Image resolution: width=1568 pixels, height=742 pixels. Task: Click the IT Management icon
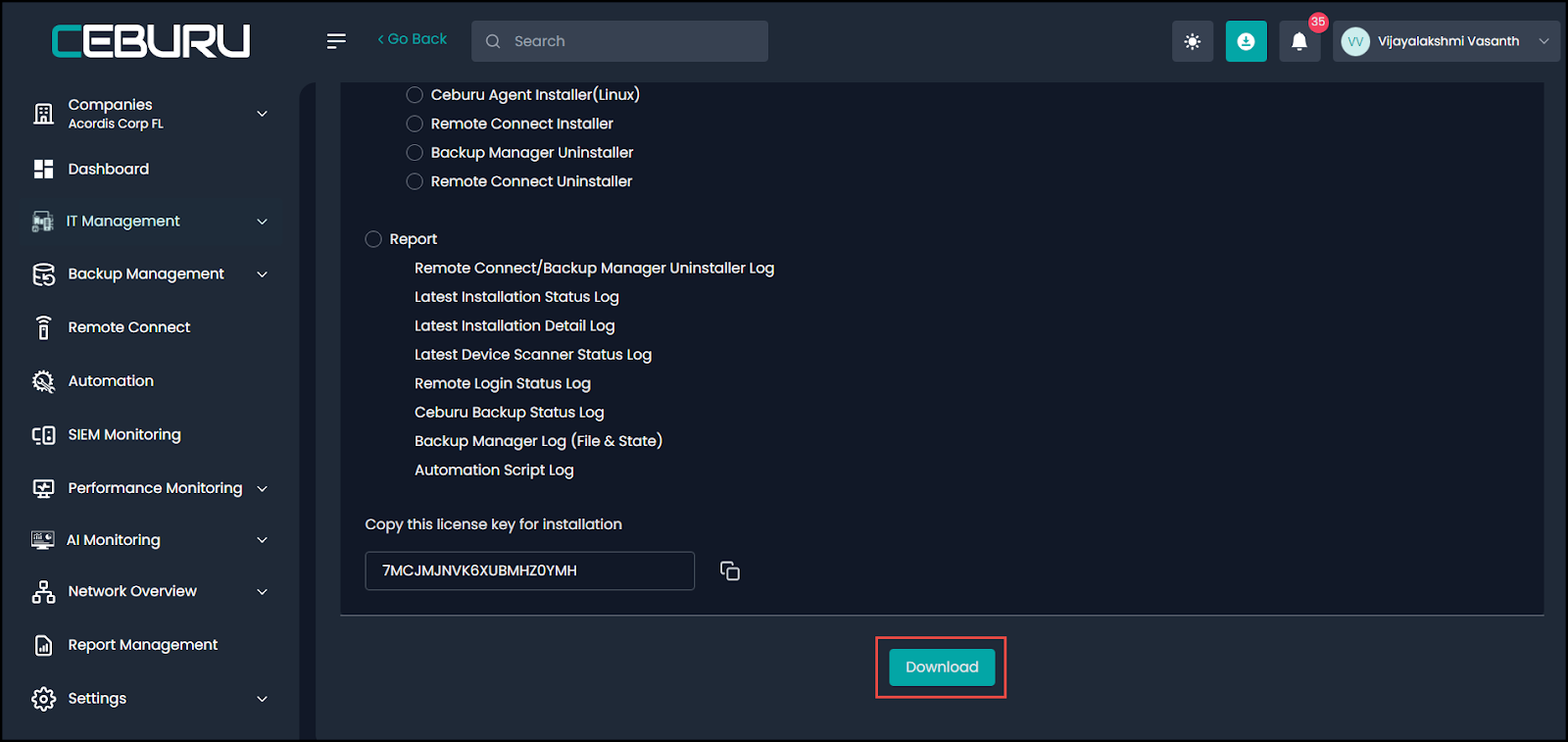(43, 222)
